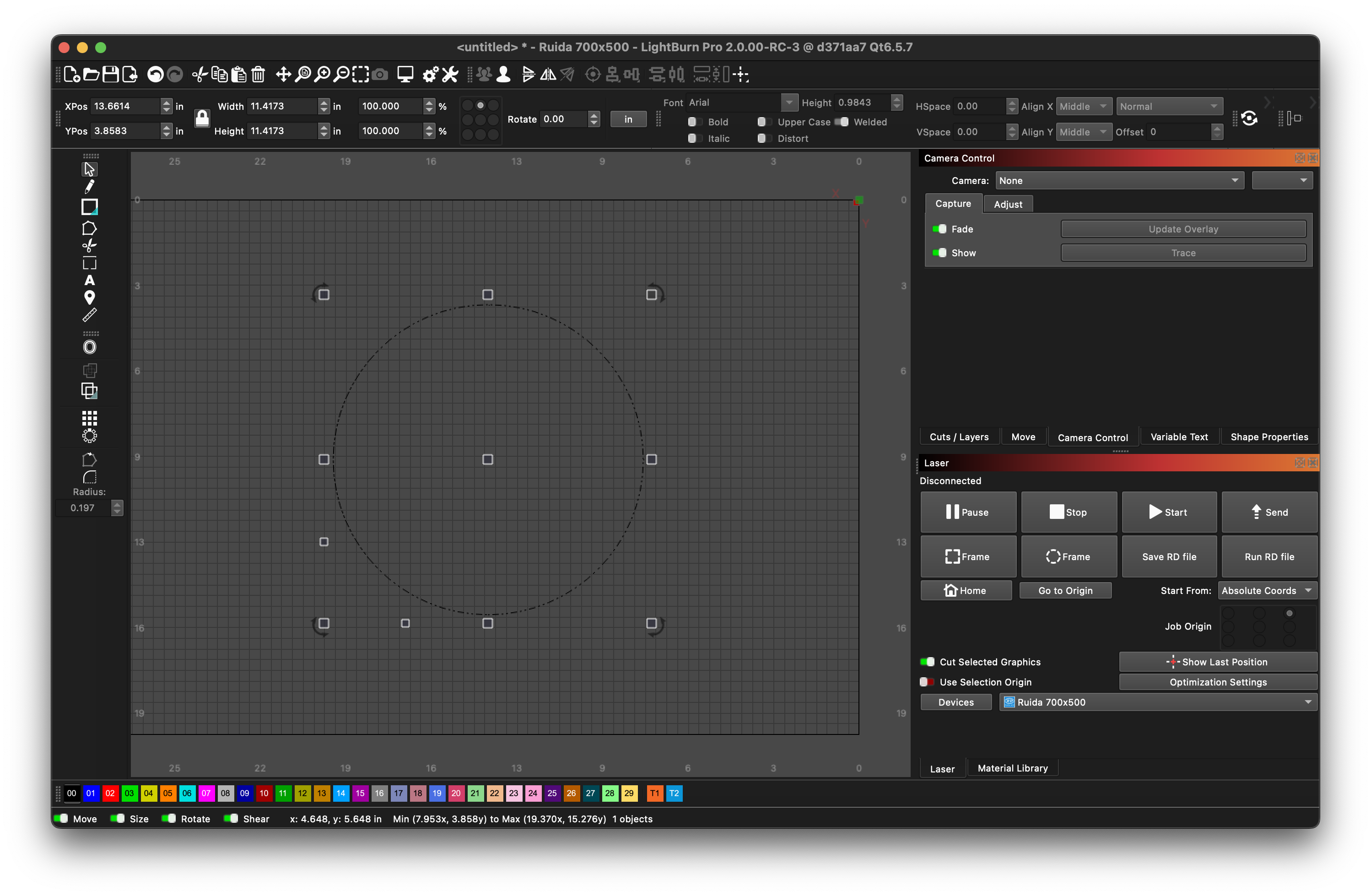
Task: Toggle the aspect ratio lock
Action: [x=202, y=118]
